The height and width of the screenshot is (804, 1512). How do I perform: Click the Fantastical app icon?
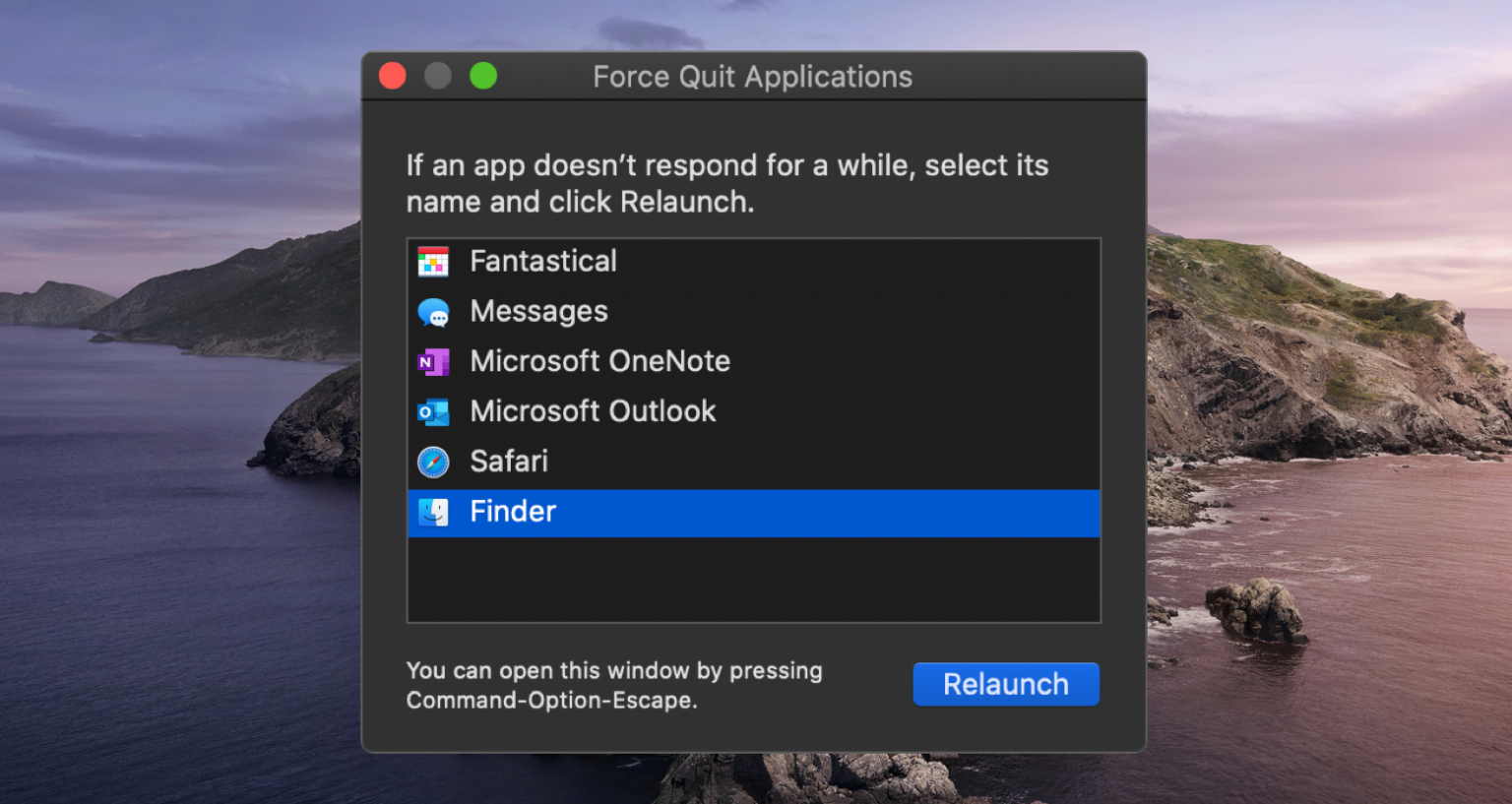(434, 261)
